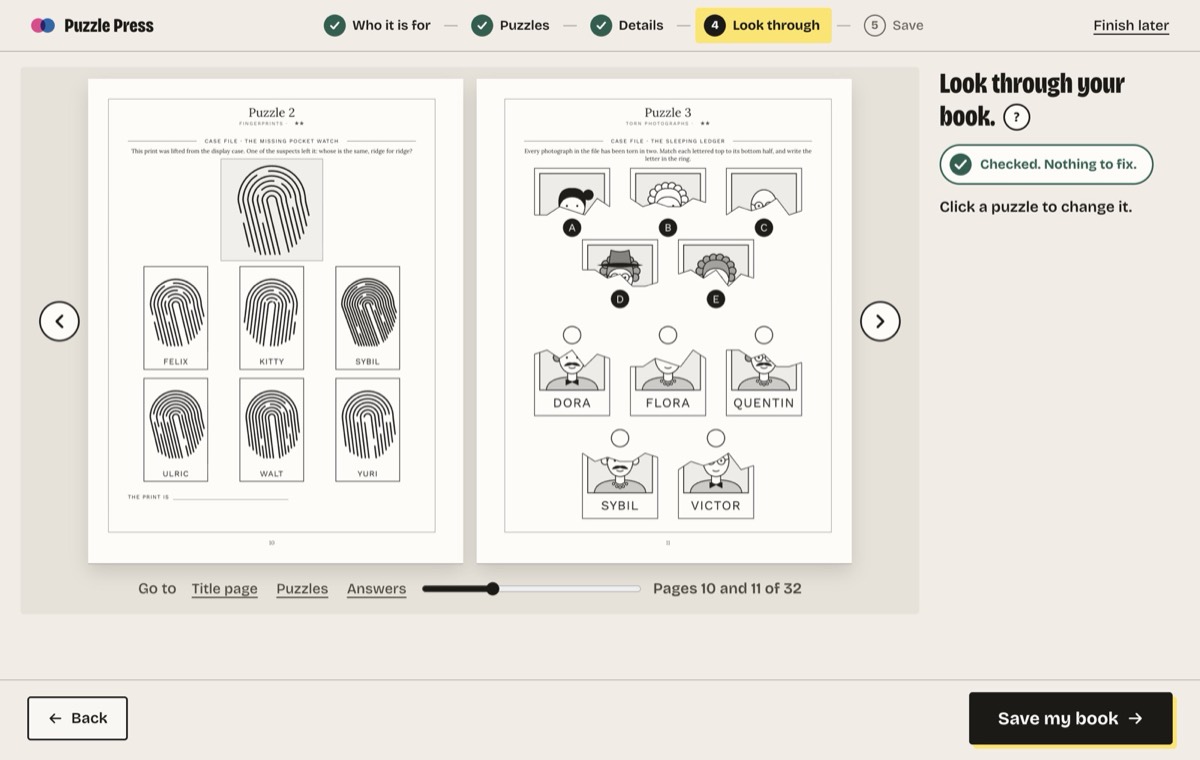Click the 'Puzzle 3' page title
This screenshot has width=1200, height=760.
pyautogui.click(x=668, y=113)
